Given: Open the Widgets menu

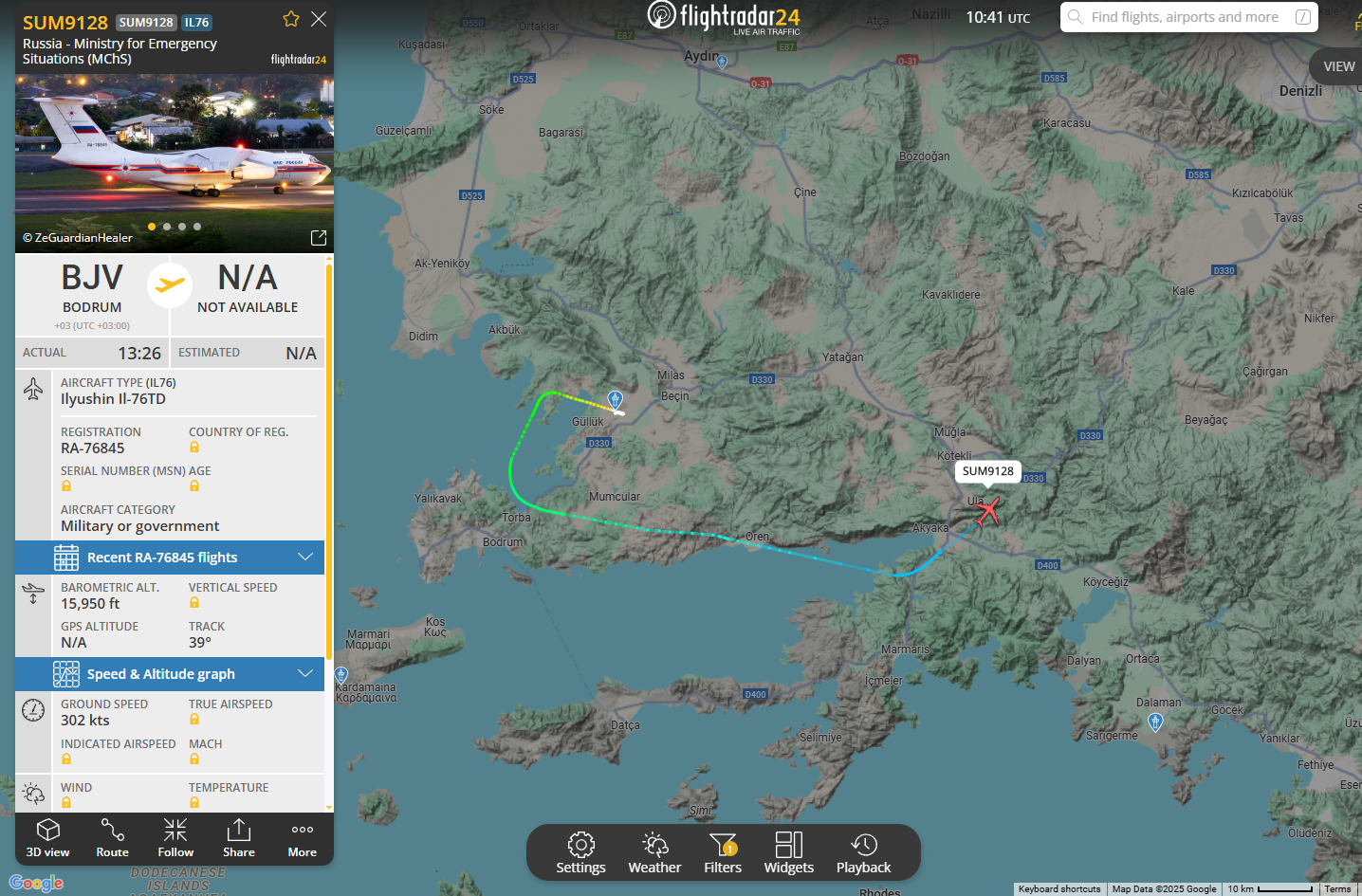Looking at the screenshot, I should (x=789, y=853).
